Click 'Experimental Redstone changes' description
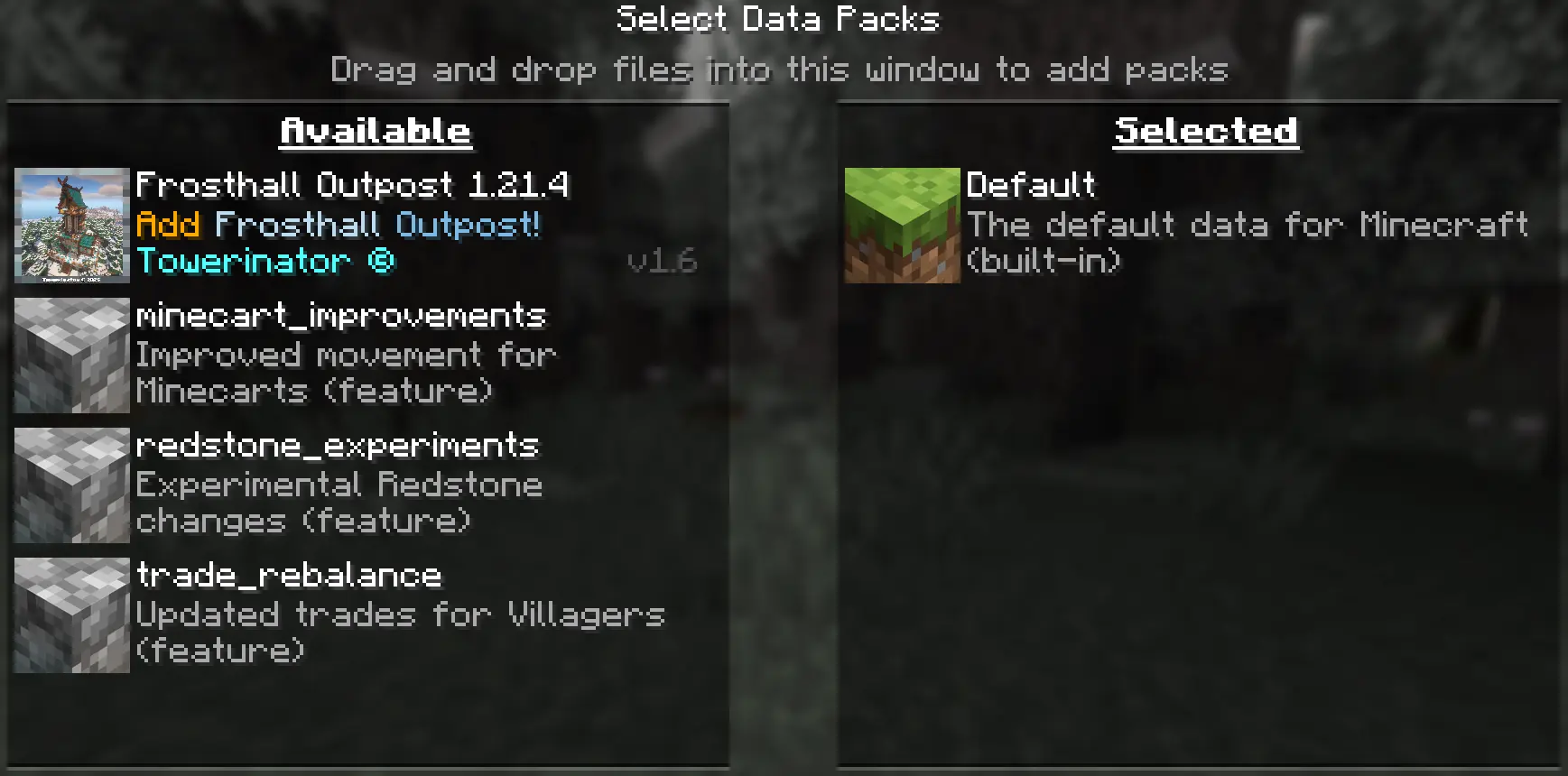Screen dimensions: 1568x776 coord(339,503)
